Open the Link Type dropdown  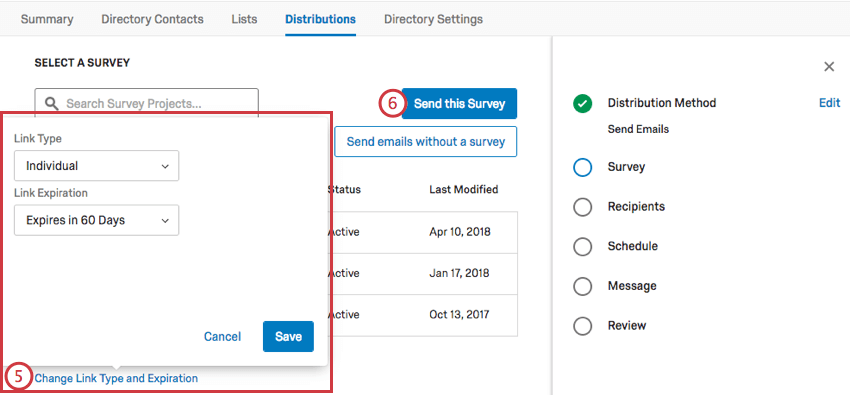point(96,166)
